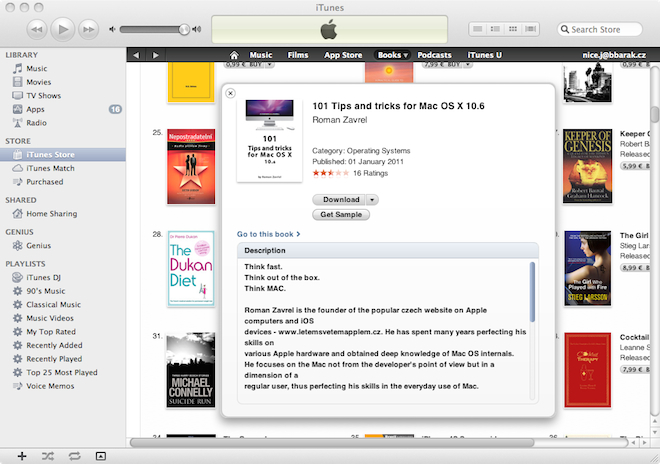Screen dimensions: 660x464
Task: Click the Apple logo status display
Action: coord(329,29)
